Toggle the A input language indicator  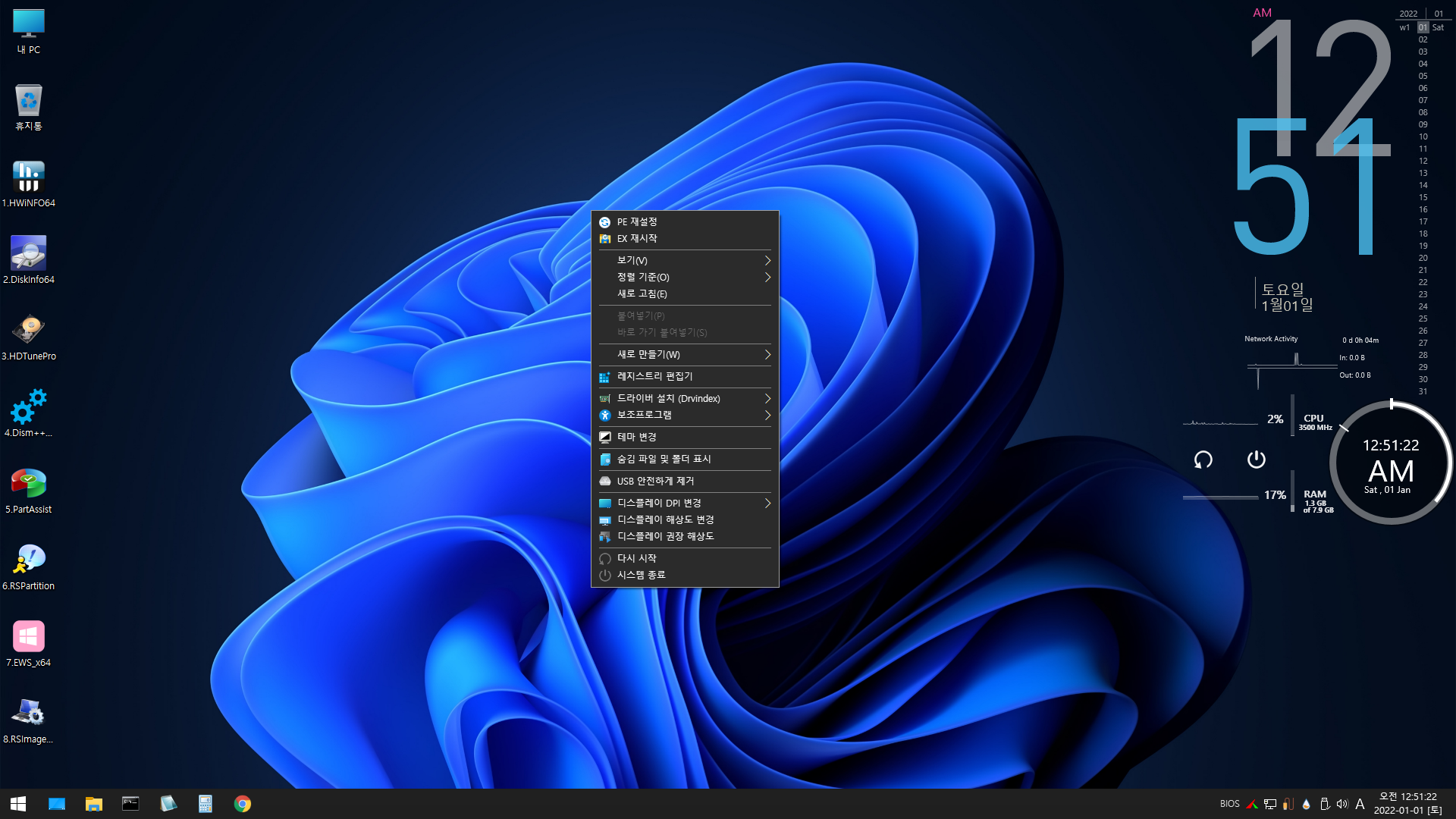click(1360, 804)
